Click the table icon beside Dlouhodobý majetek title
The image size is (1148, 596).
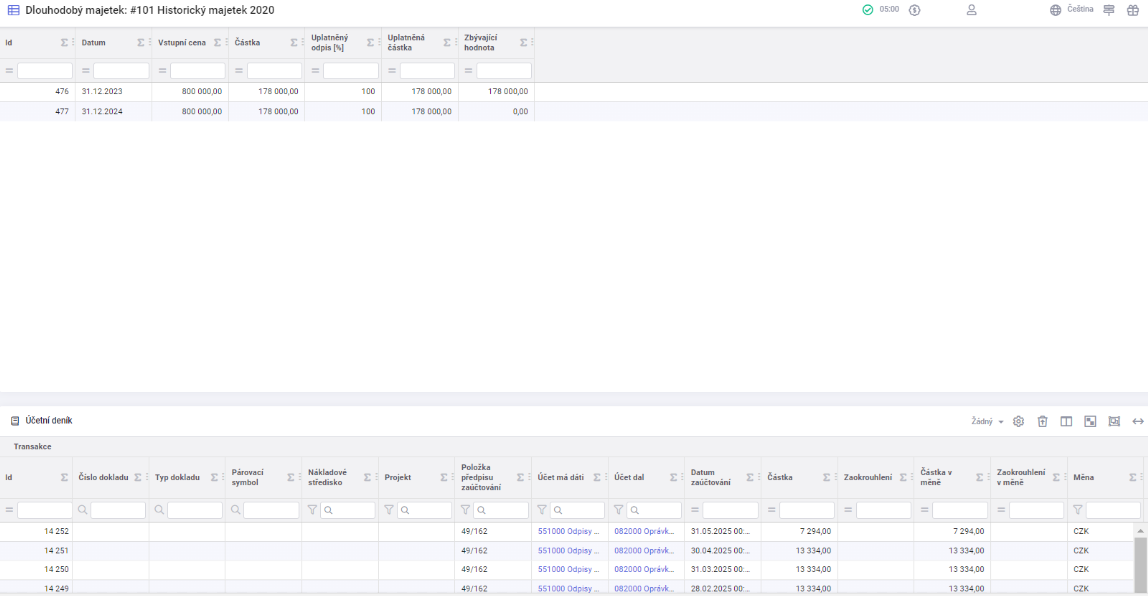coord(13,10)
